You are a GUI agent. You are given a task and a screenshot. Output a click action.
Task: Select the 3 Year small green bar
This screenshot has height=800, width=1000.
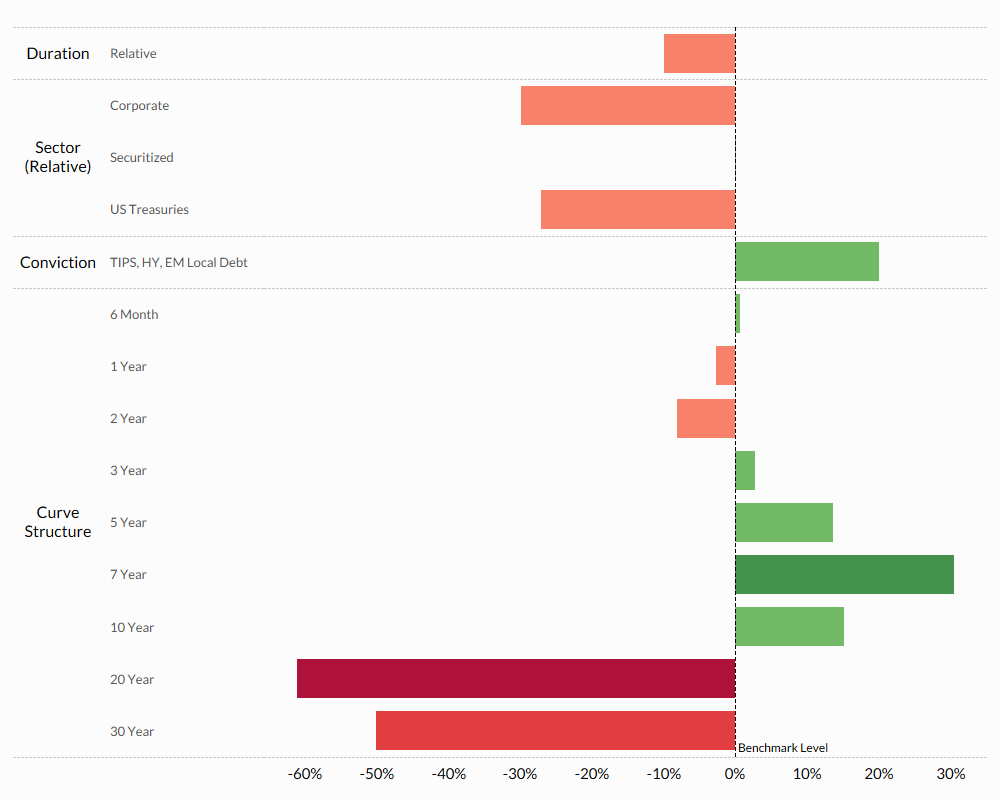pos(745,470)
